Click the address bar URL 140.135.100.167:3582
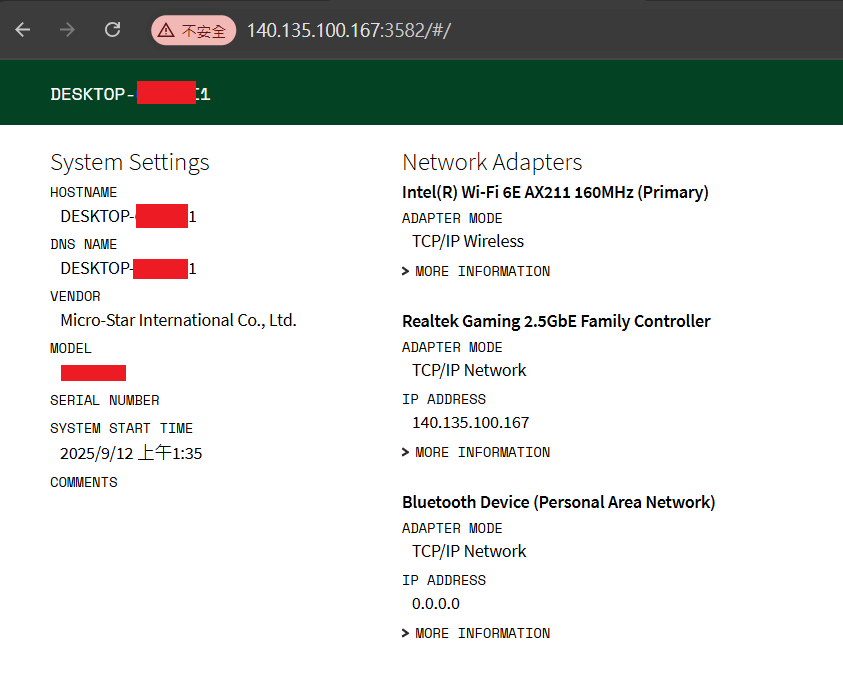Screen dimensions: 843x695 pyautogui.click(x=348, y=31)
